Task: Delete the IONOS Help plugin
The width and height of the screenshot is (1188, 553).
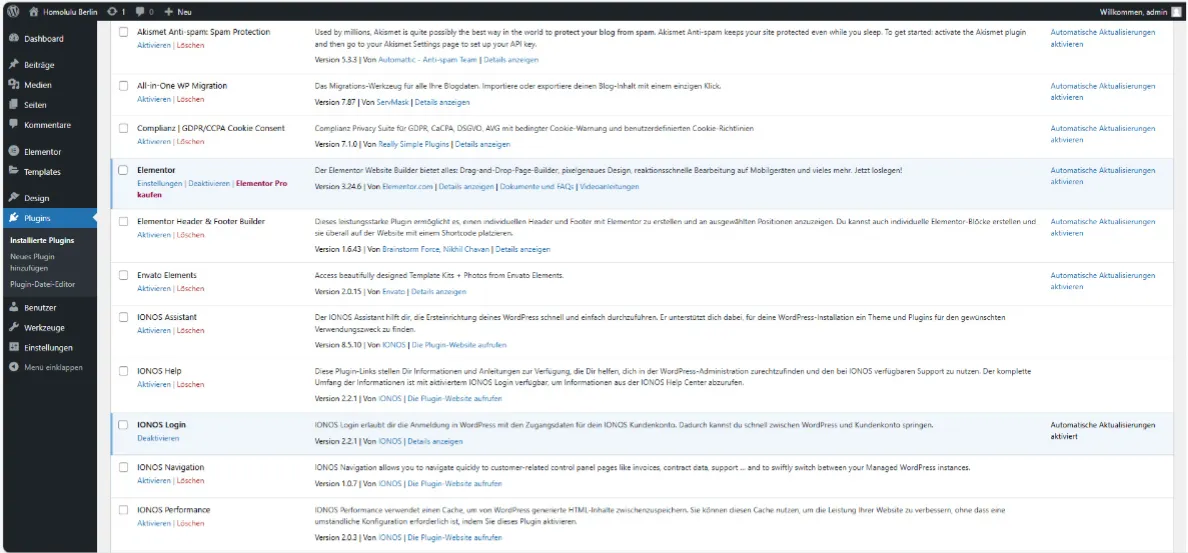Action: 191,384
